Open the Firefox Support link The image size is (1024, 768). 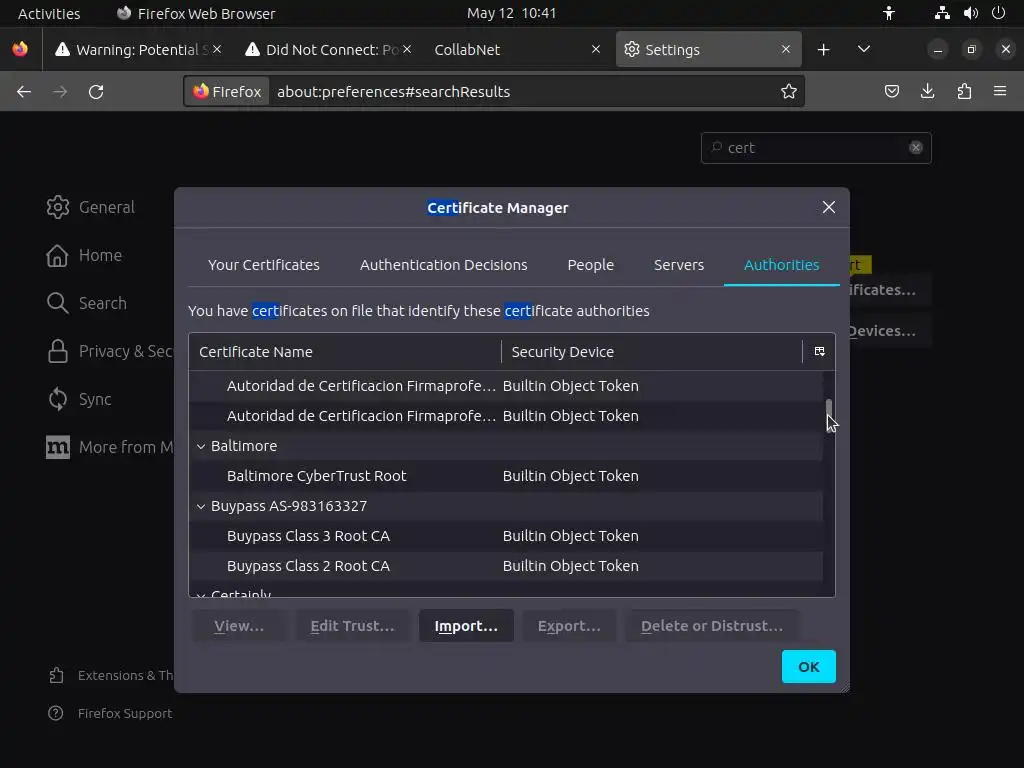(110, 713)
